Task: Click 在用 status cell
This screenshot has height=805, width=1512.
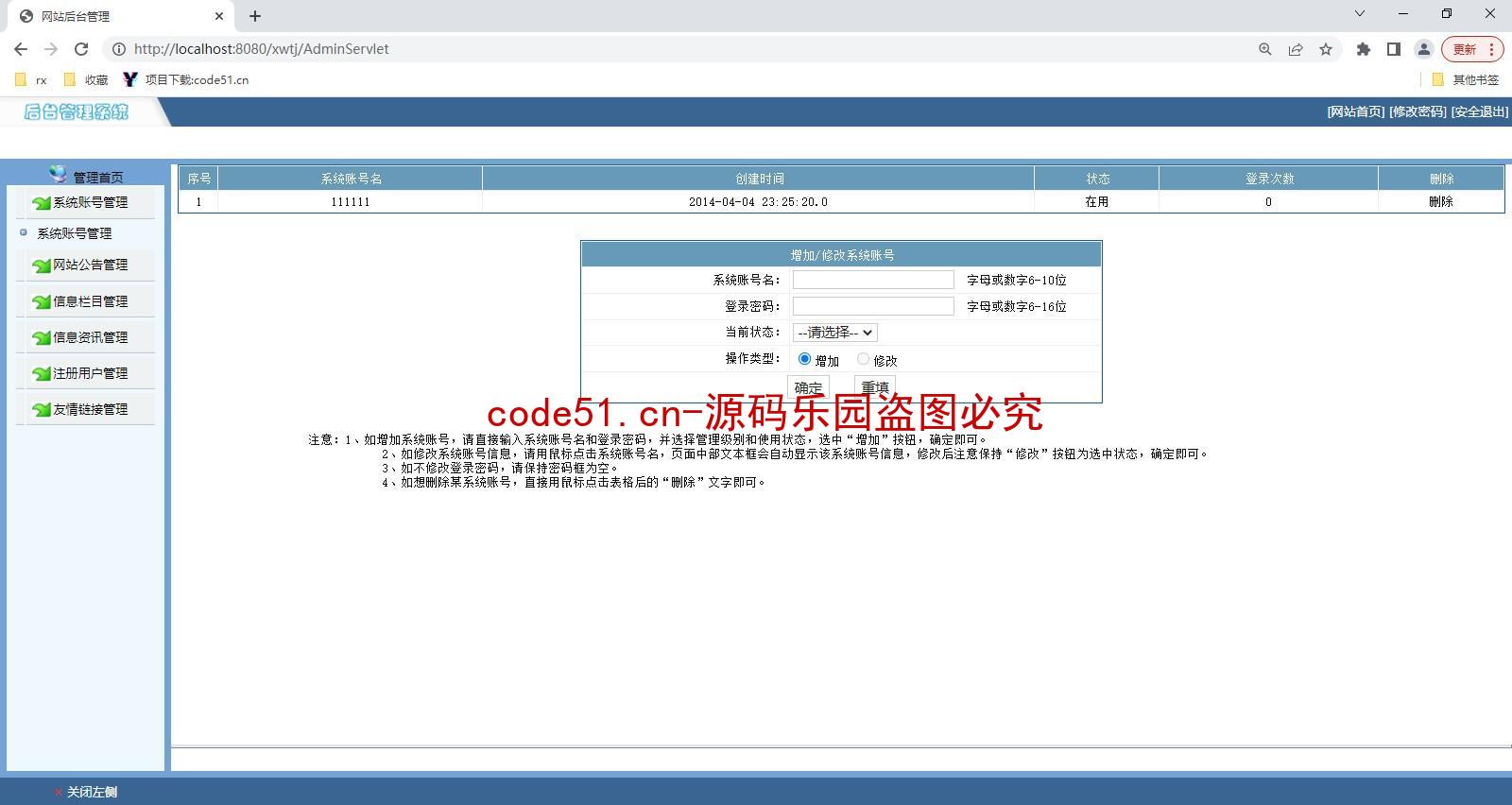Action: click(1096, 202)
